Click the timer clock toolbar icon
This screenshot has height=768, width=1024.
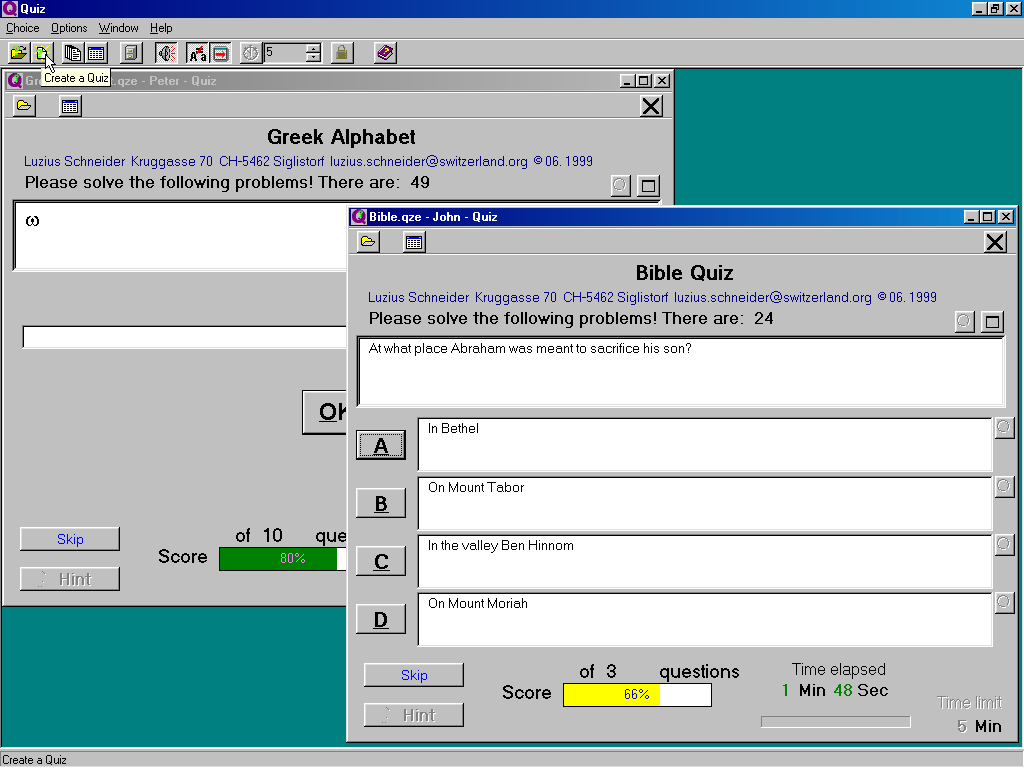tap(250, 53)
